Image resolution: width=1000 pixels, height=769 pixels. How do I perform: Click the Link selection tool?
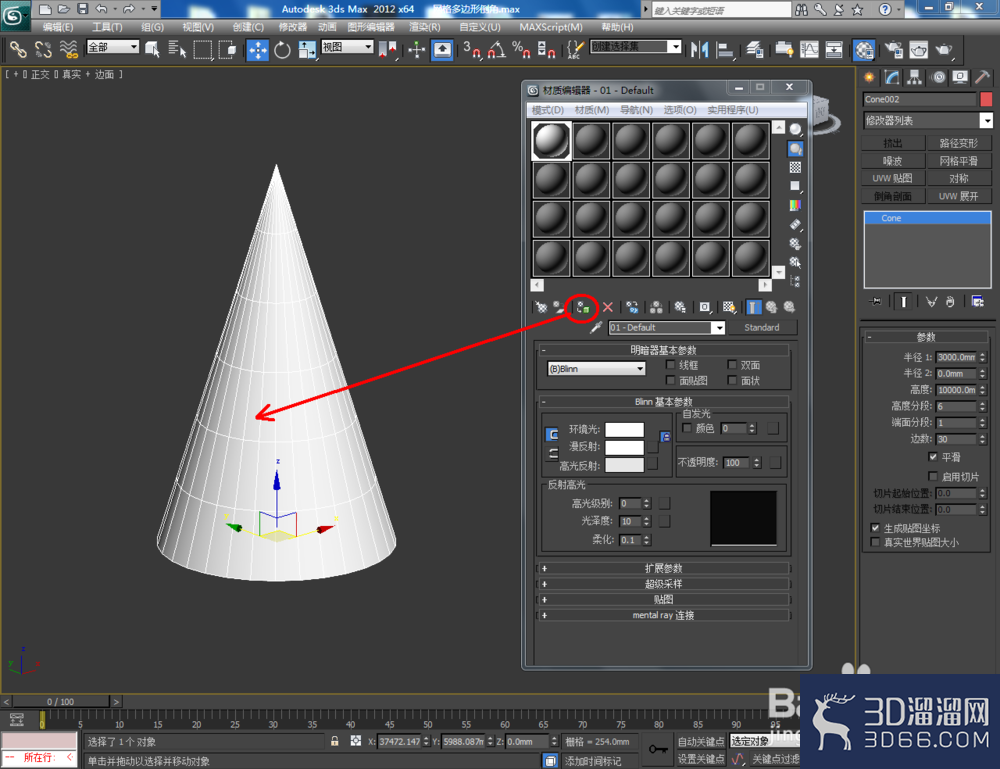pos(18,50)
